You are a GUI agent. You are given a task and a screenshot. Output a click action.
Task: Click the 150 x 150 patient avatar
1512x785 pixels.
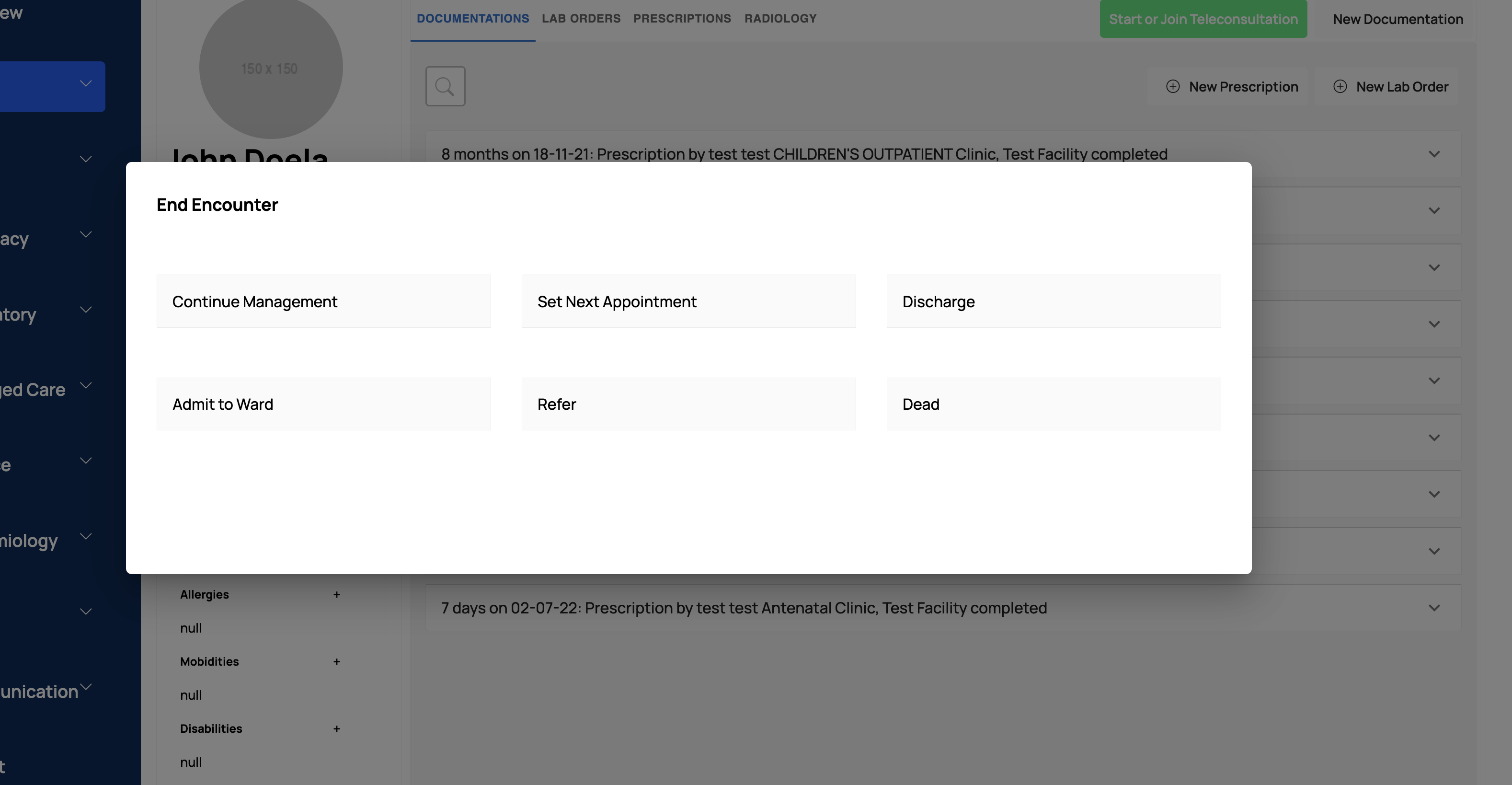point(271,68)
